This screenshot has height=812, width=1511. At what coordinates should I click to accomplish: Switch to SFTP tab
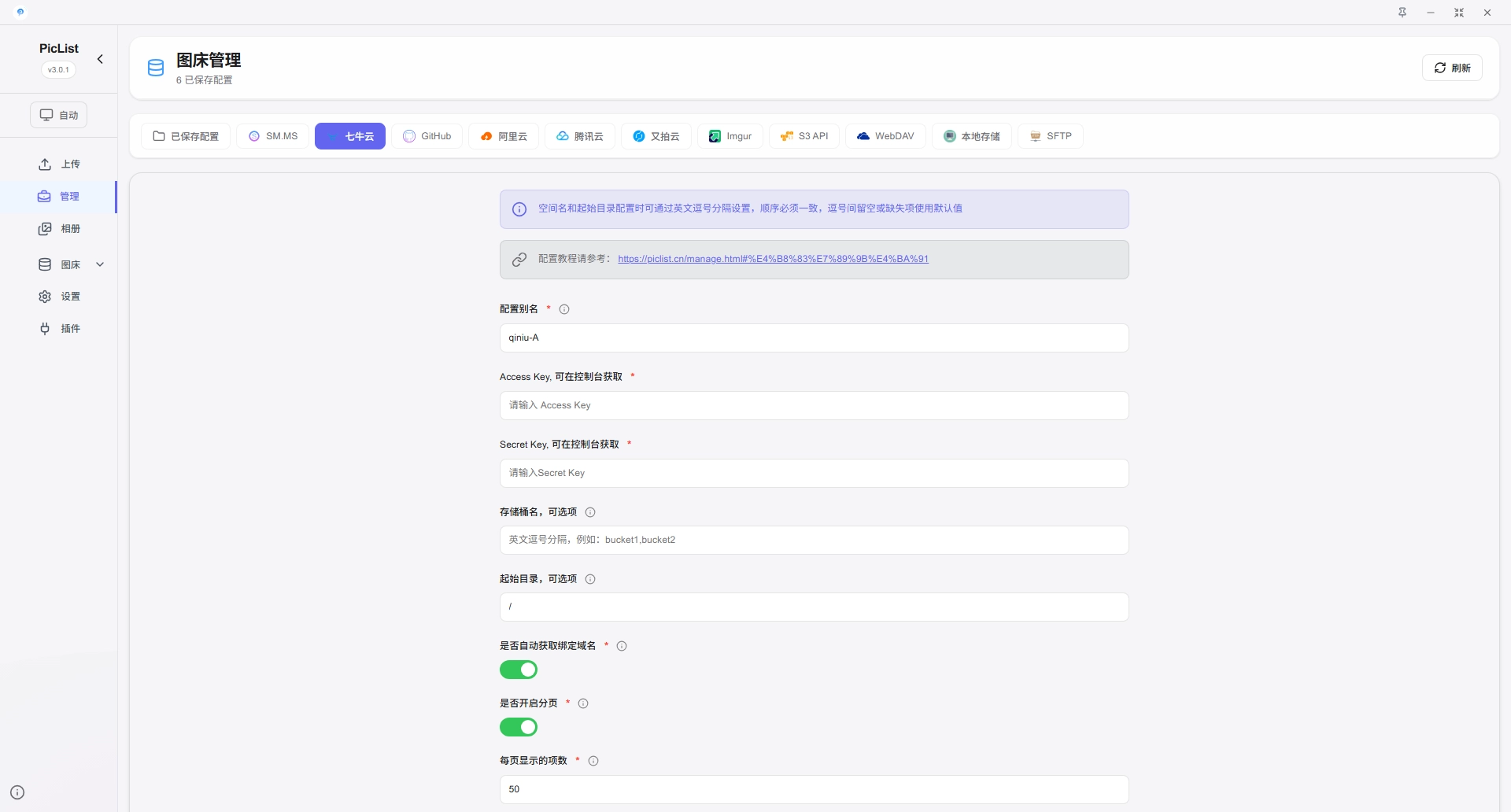click(1051, 136)
